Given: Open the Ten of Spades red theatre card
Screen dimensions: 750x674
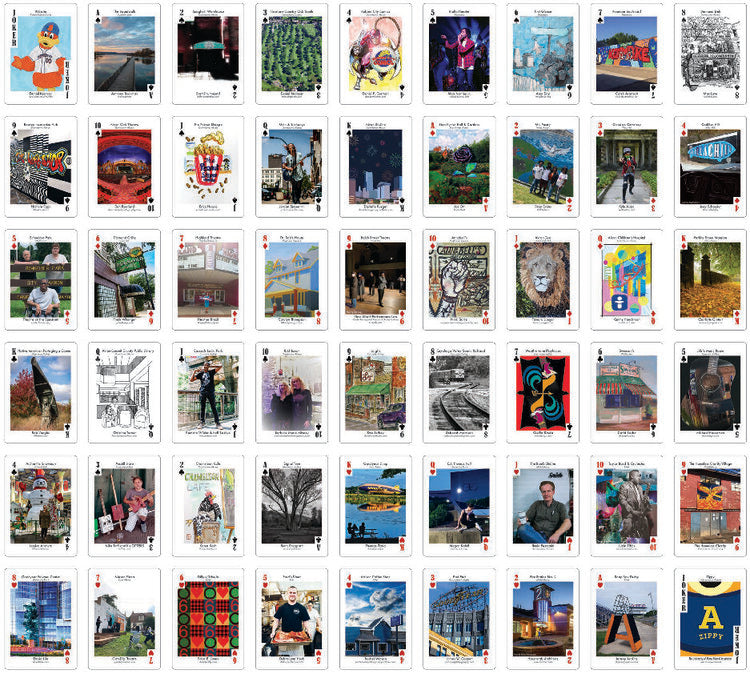Looking at the screenshot, I should coord(124,167).
